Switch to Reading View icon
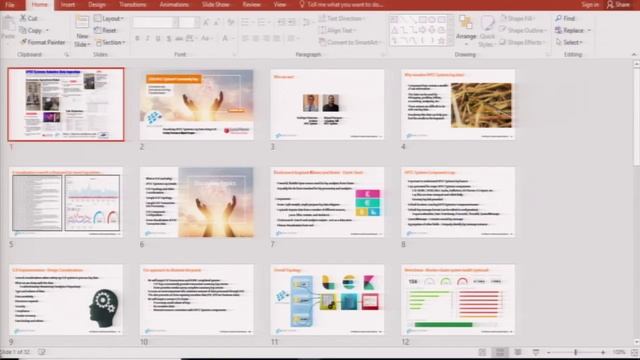Screen dimensions: 640x360 click(x=518, y=352)
